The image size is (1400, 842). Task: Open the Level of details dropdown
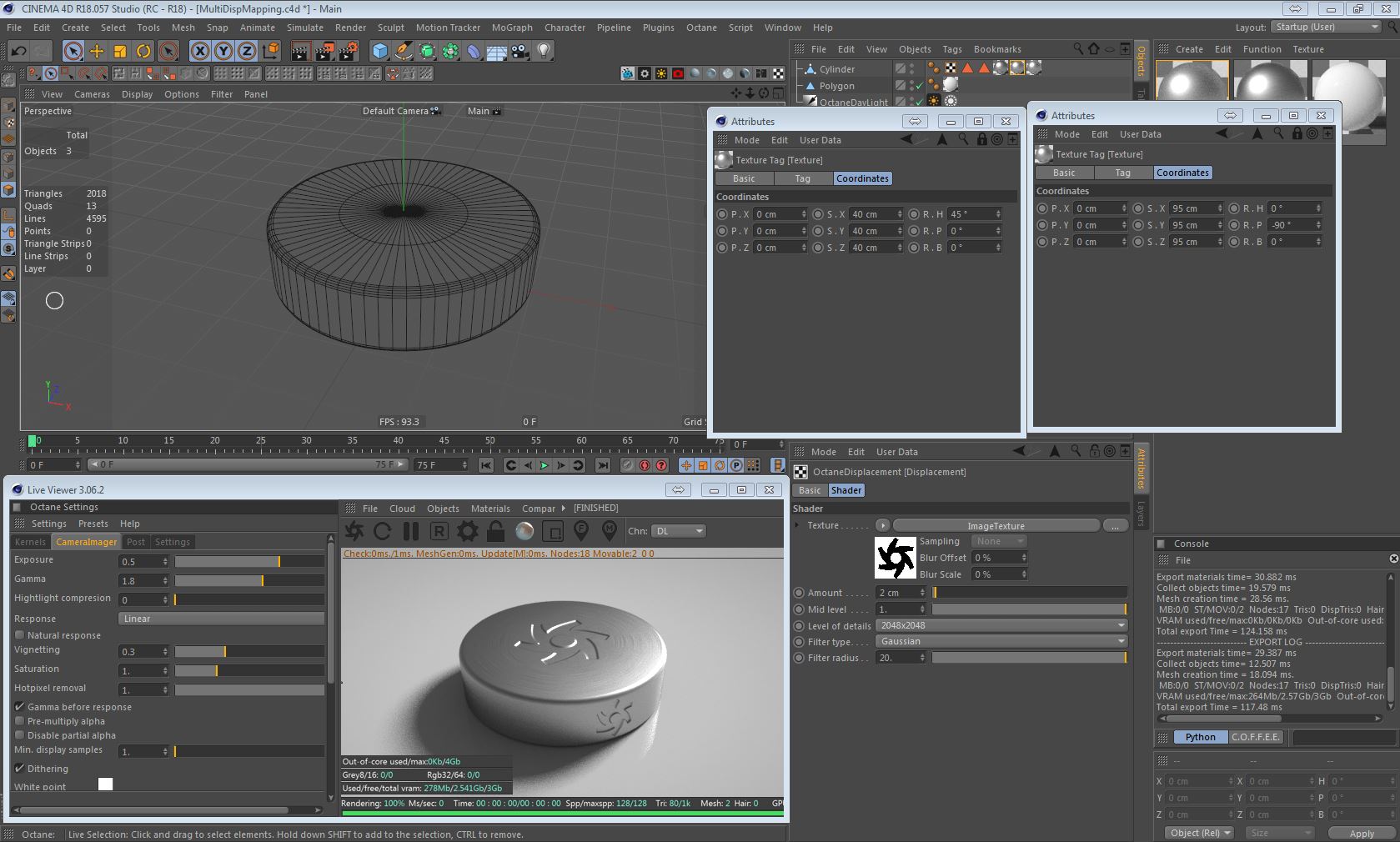[x=1001, y=625]
